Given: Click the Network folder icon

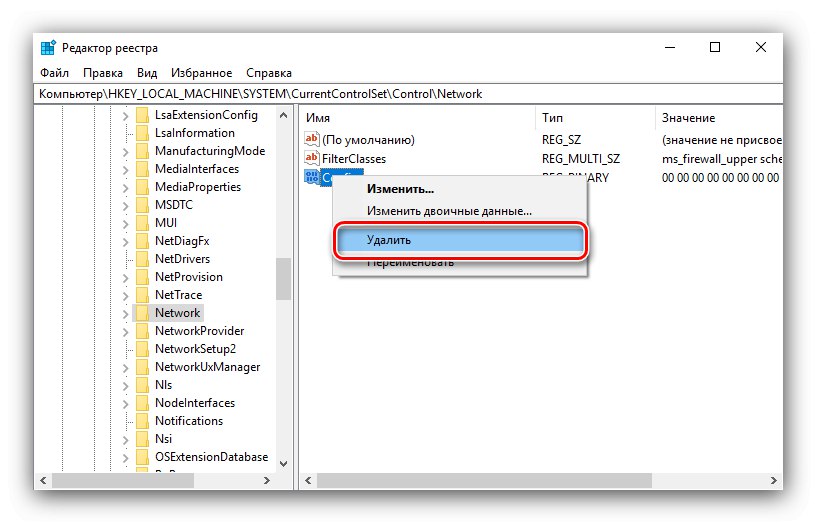Looking at the screenshot, I should [x=142, y=313].
